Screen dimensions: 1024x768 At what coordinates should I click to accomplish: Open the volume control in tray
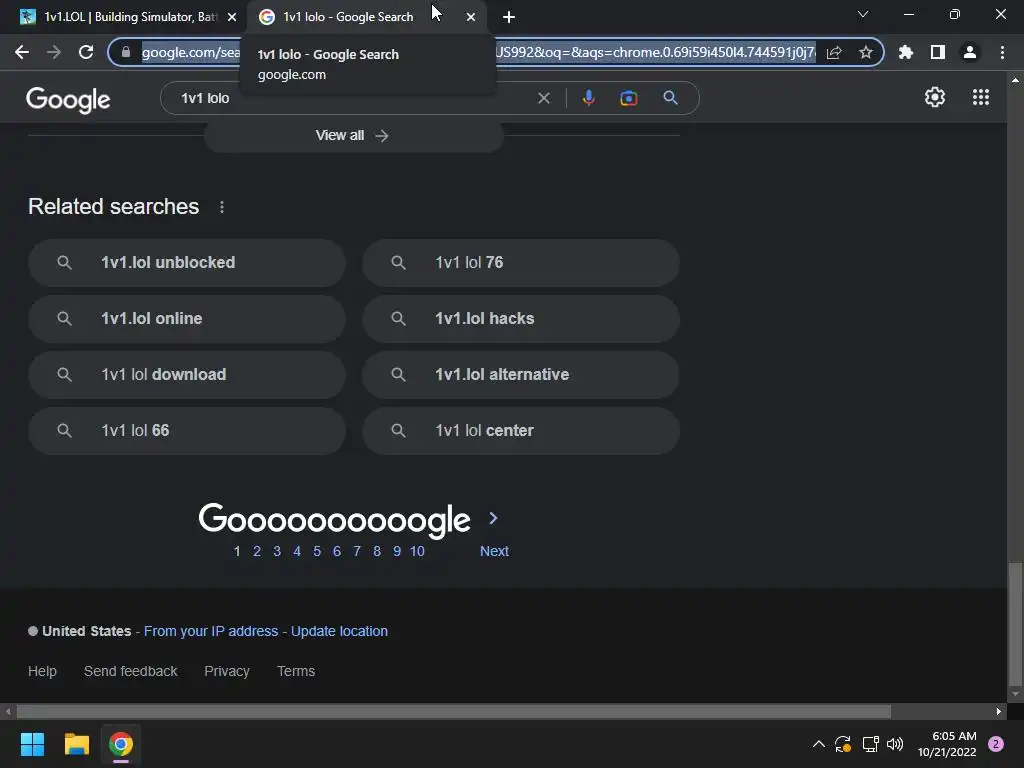[x=895, y=744]
